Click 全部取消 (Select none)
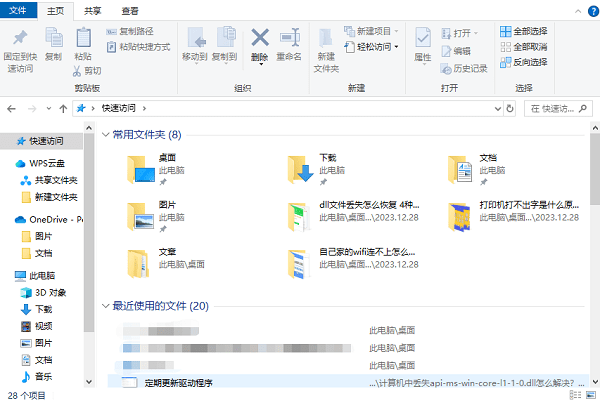Viewport: 600px width, 403px height. (x=523, y=47)
